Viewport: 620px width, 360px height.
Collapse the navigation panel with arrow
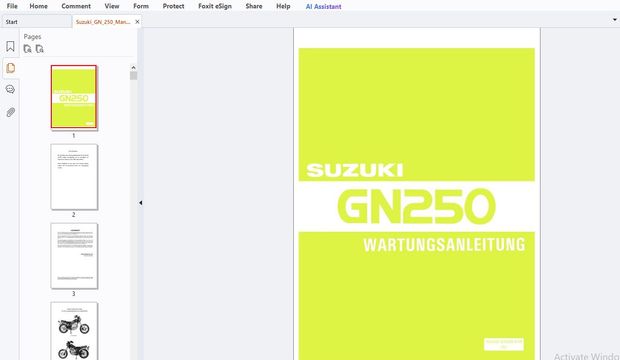coord(140,203)
